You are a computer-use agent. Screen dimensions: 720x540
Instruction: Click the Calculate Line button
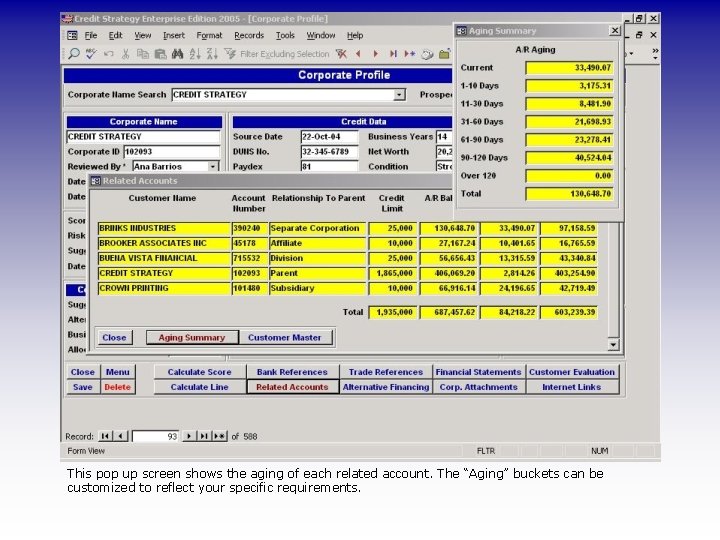click(x=199, y=387)
